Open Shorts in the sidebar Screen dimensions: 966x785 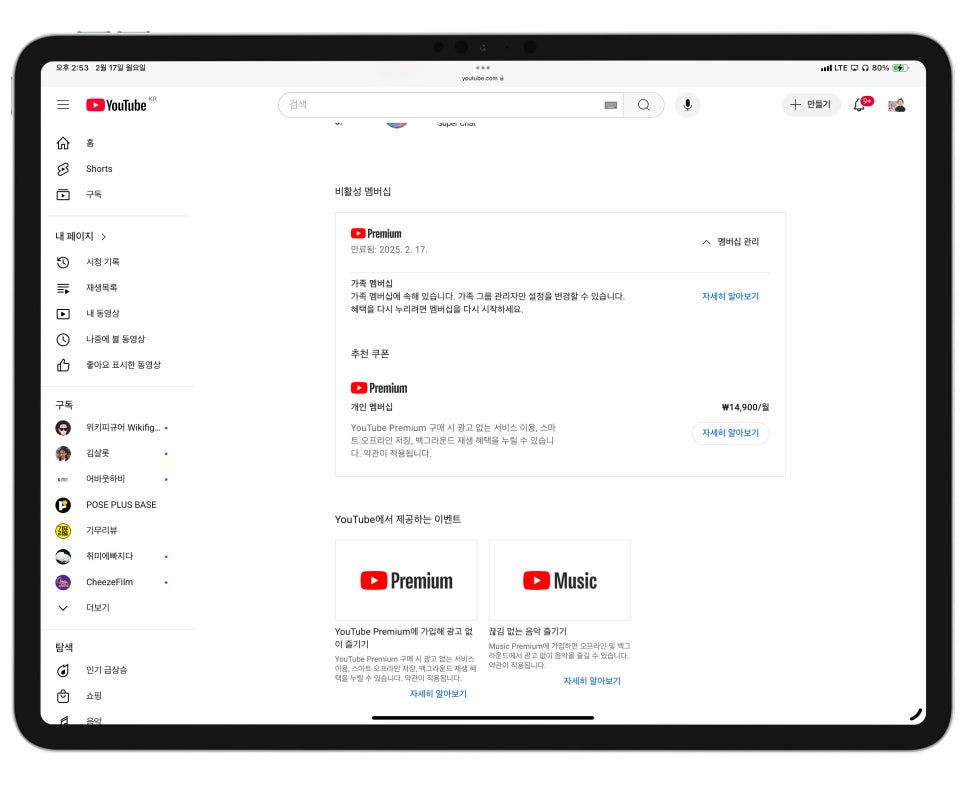click(x=99, y=169)
